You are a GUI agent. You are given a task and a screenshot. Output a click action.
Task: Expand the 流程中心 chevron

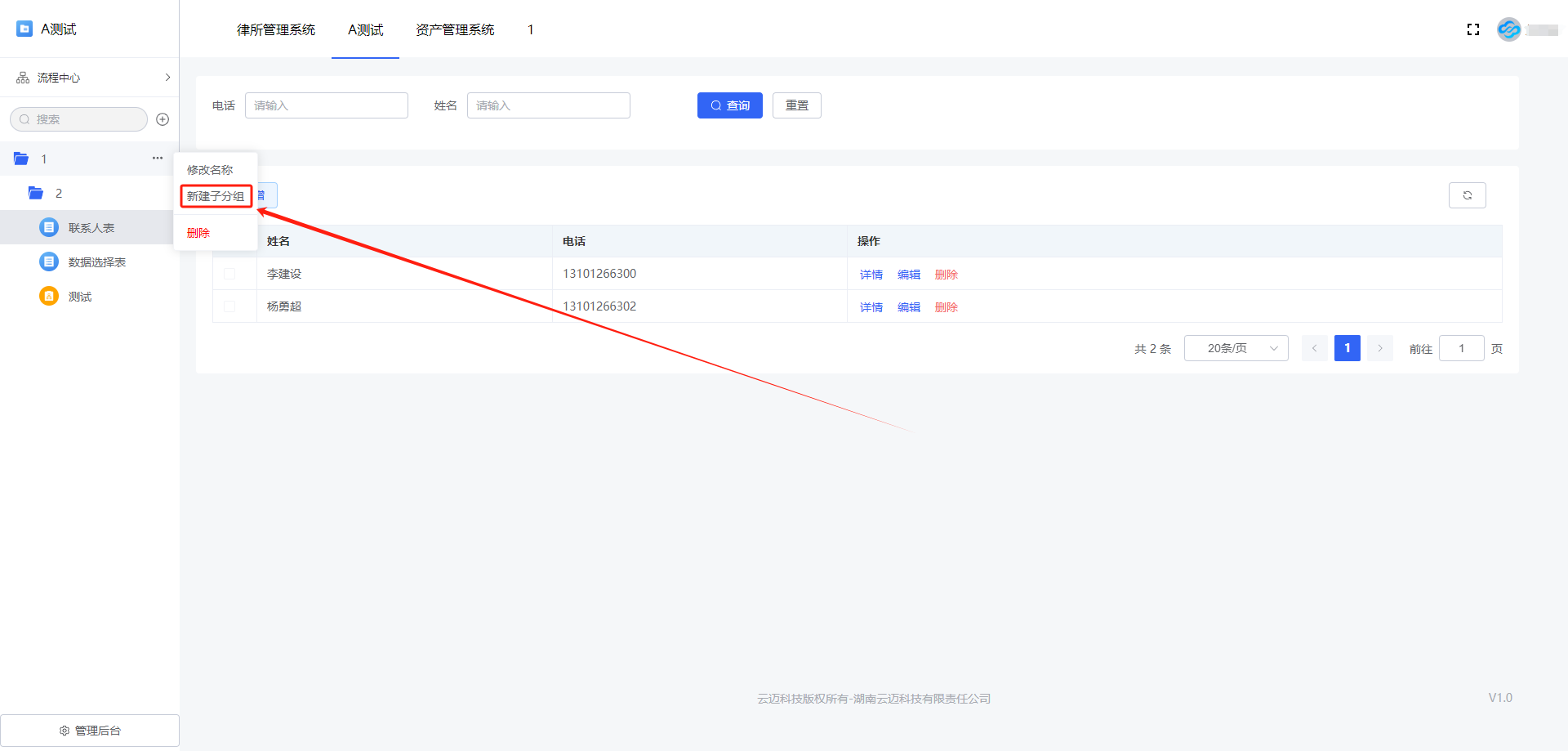167,78
